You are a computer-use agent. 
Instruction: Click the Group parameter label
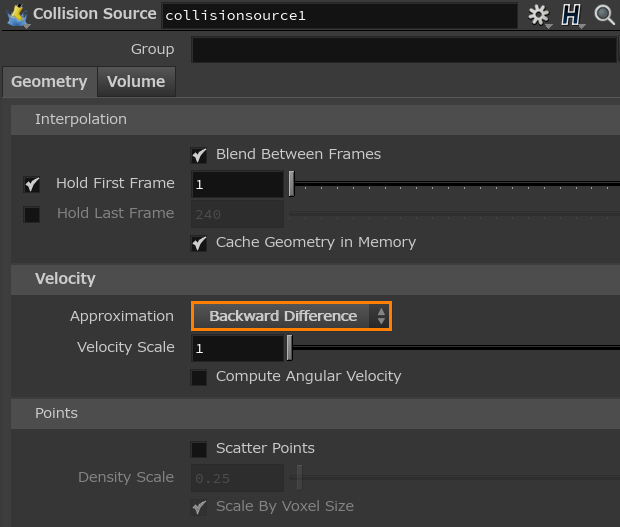coord(152,49)
